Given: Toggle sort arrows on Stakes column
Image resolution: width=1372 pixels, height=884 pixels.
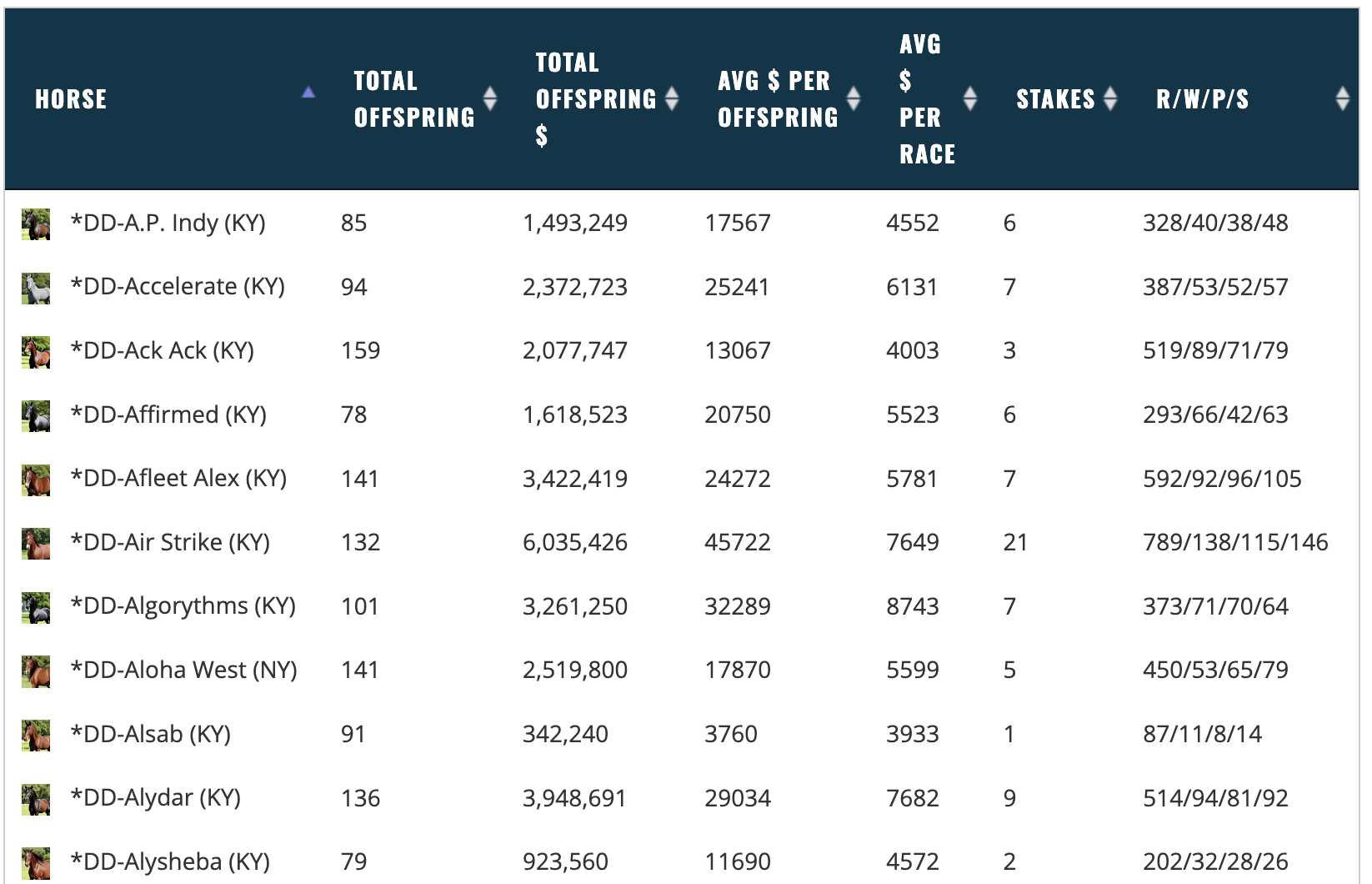Looking at the screenshot, I should pos(1110,98).
